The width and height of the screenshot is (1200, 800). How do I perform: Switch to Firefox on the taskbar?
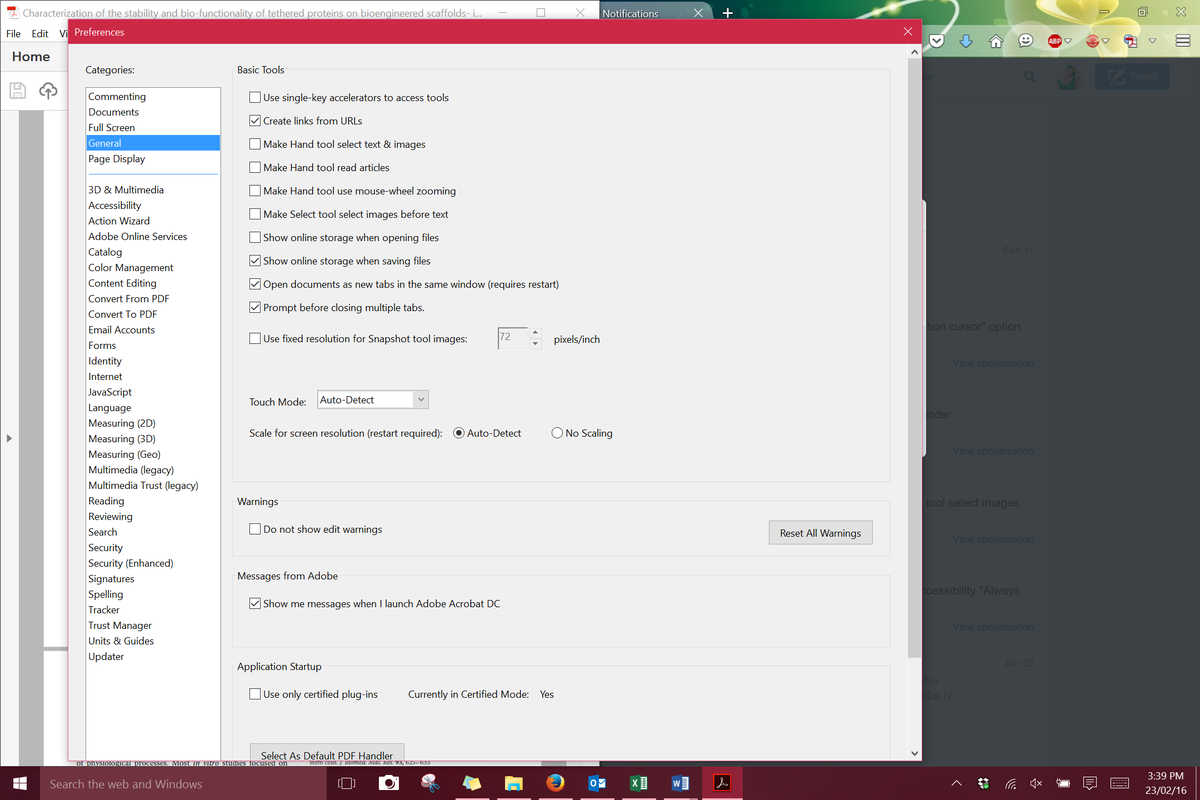pos(555,783)
